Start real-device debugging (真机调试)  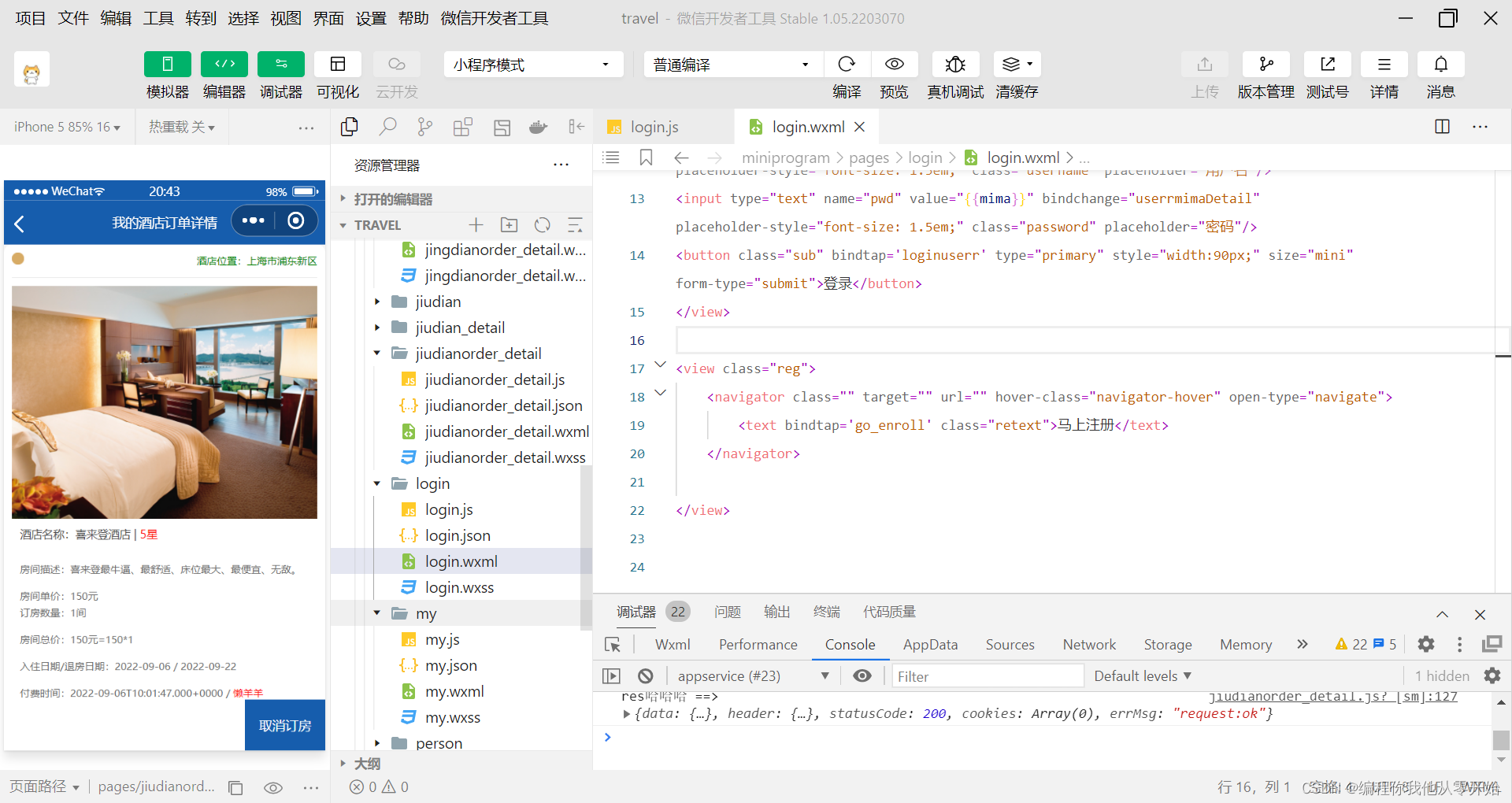955,64
